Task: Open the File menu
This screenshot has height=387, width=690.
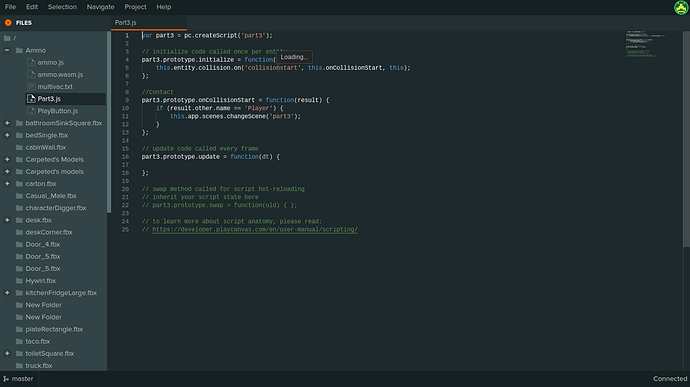Action: point(10,7)
